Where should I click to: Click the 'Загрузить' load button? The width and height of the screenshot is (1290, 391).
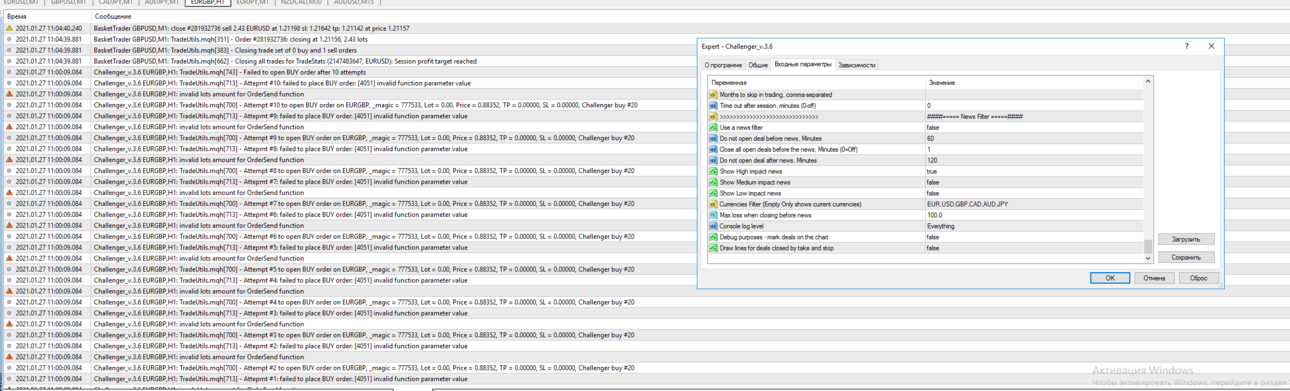pos(1186,240)
